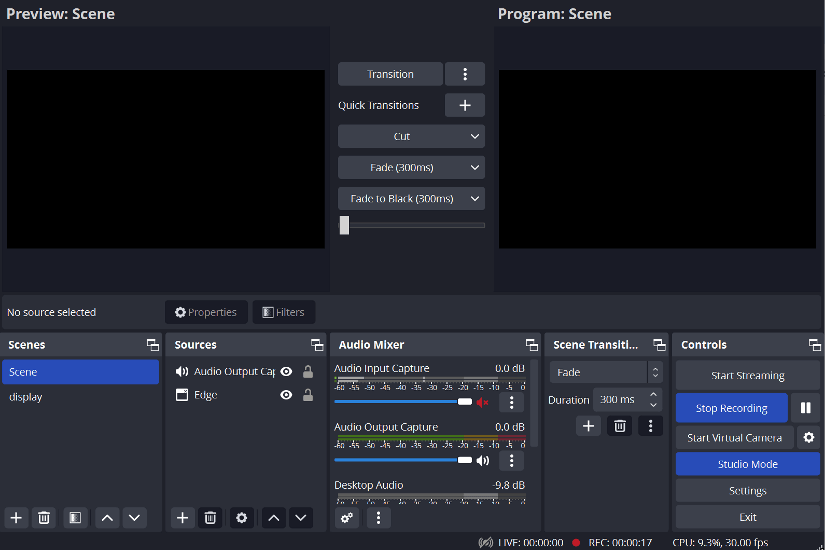The width and height of the screenshot is (825, 550).
Task: Pop out the Scene Transitions dock
Action: click(x=659, y=345)
